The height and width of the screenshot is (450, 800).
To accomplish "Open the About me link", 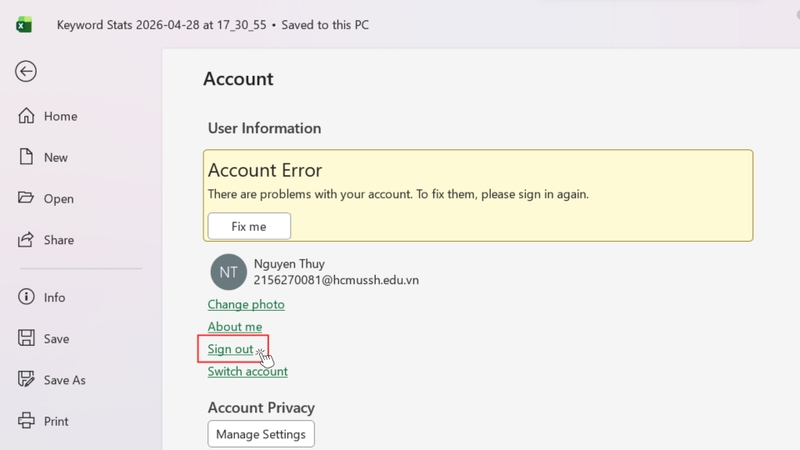I will click(x=235, y=327).
